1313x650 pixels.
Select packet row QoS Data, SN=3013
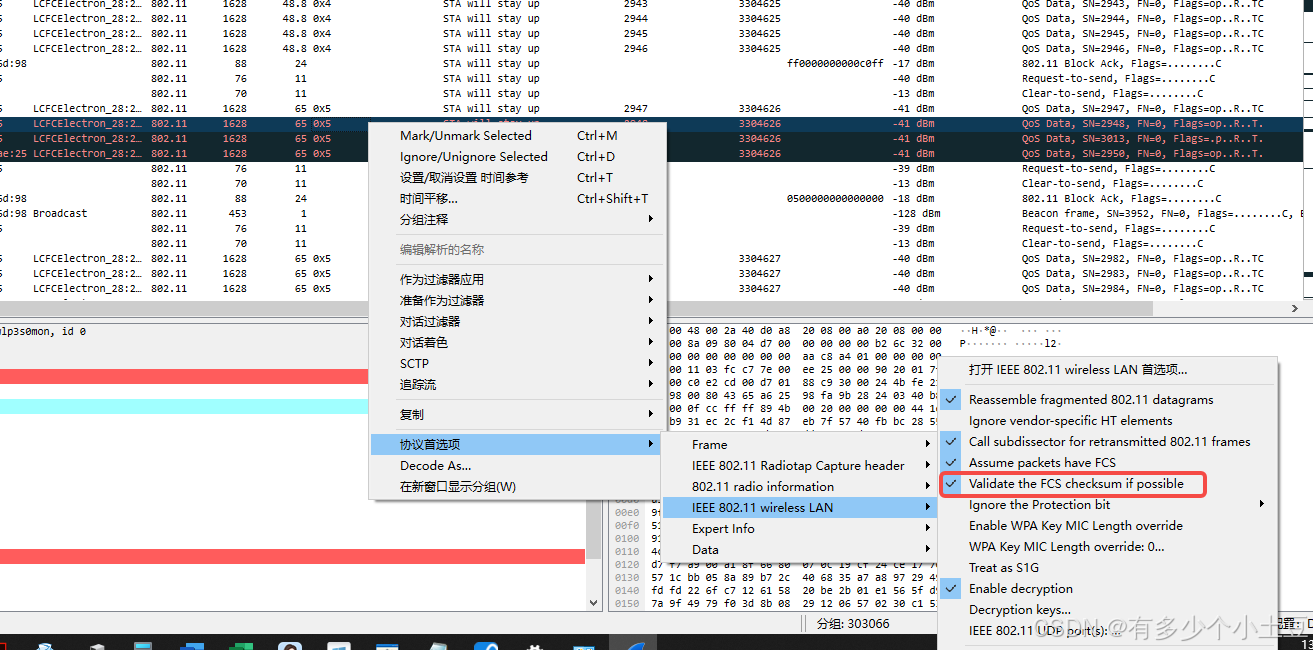(x=652, y=139)
